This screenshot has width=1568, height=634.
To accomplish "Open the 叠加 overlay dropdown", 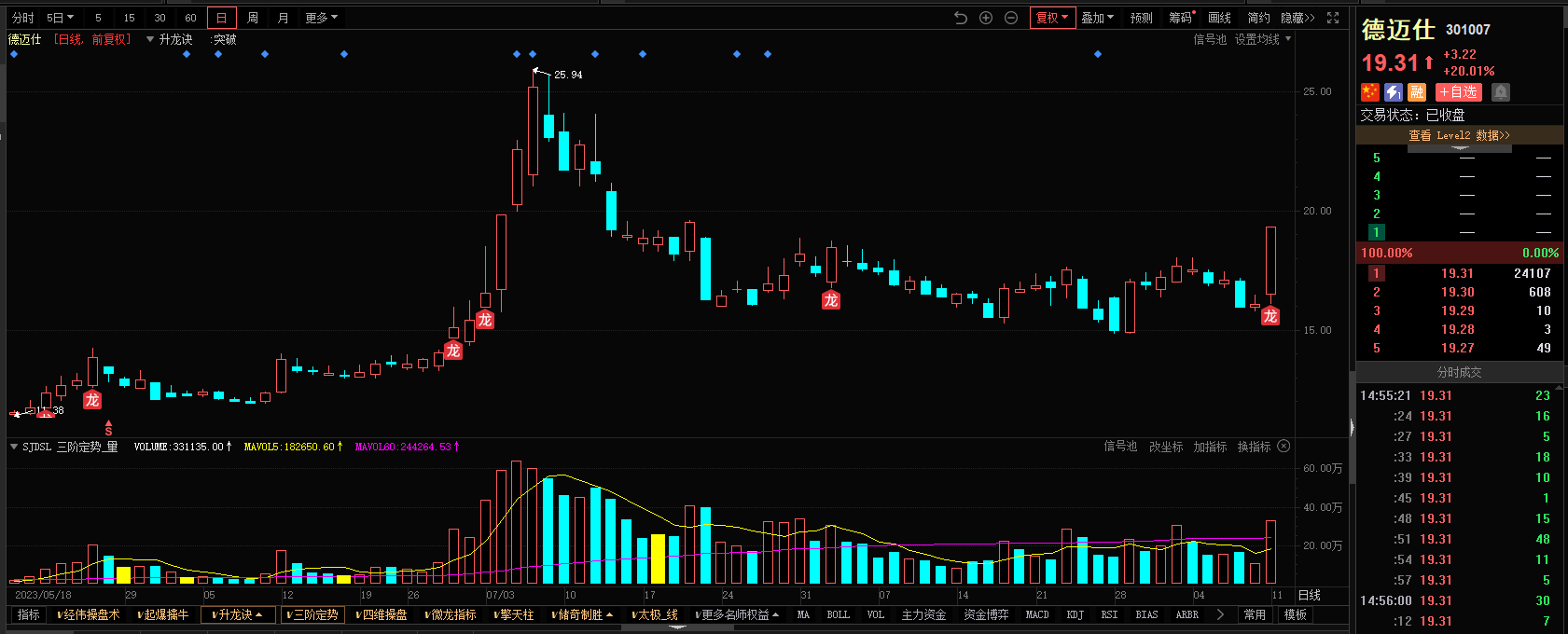I will click(1098, 18).
